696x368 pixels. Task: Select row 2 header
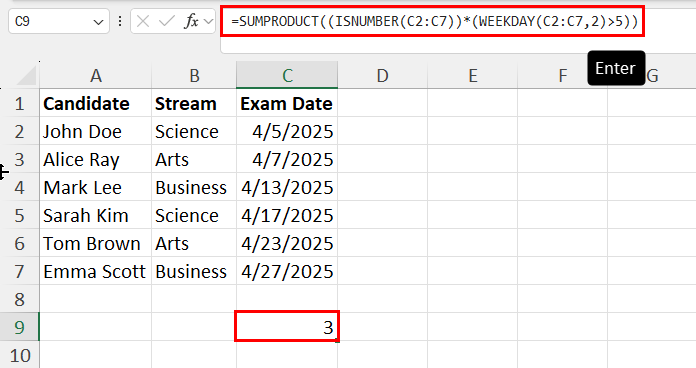[20, 131]
